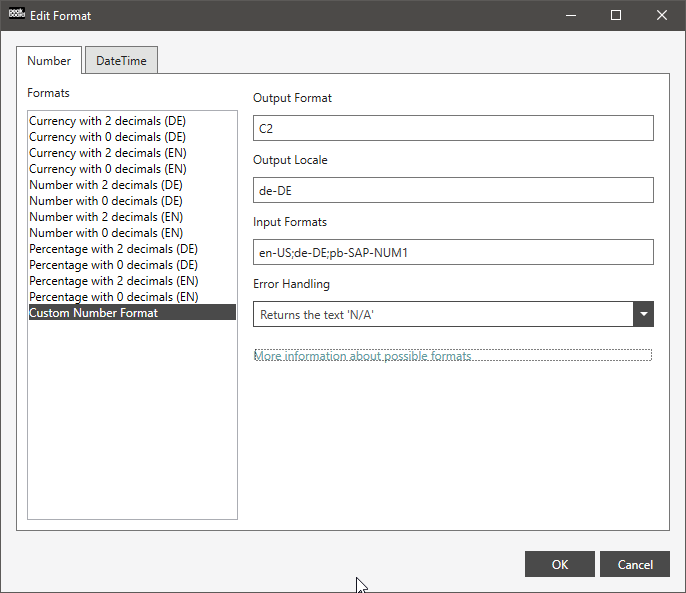Viewport: 686px width, 593px height.
Task: Select the Number tab
Action: (x=49, y=60)
